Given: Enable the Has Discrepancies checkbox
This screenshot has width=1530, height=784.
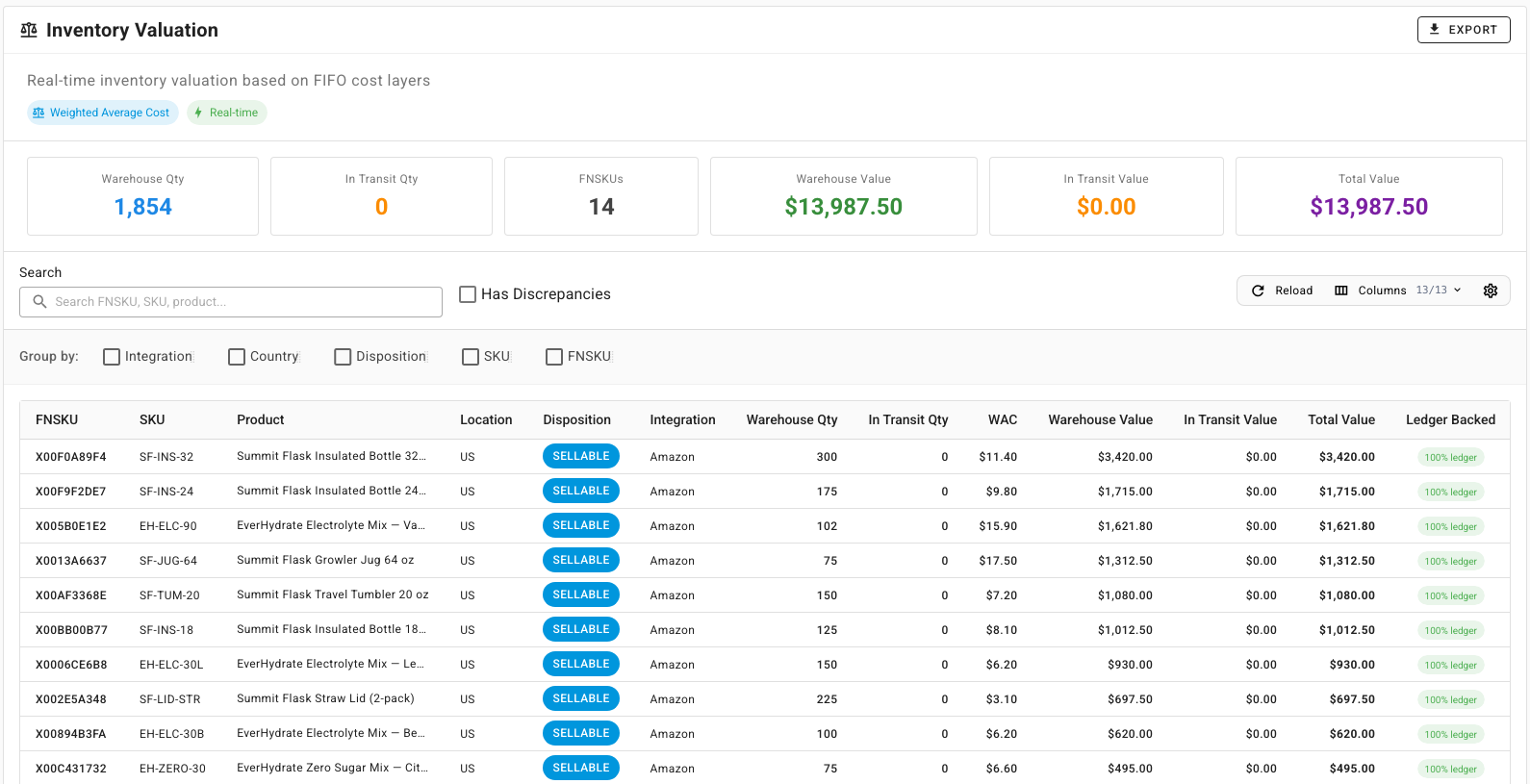Looking at the screenshot, I should [x=468, y=294].
